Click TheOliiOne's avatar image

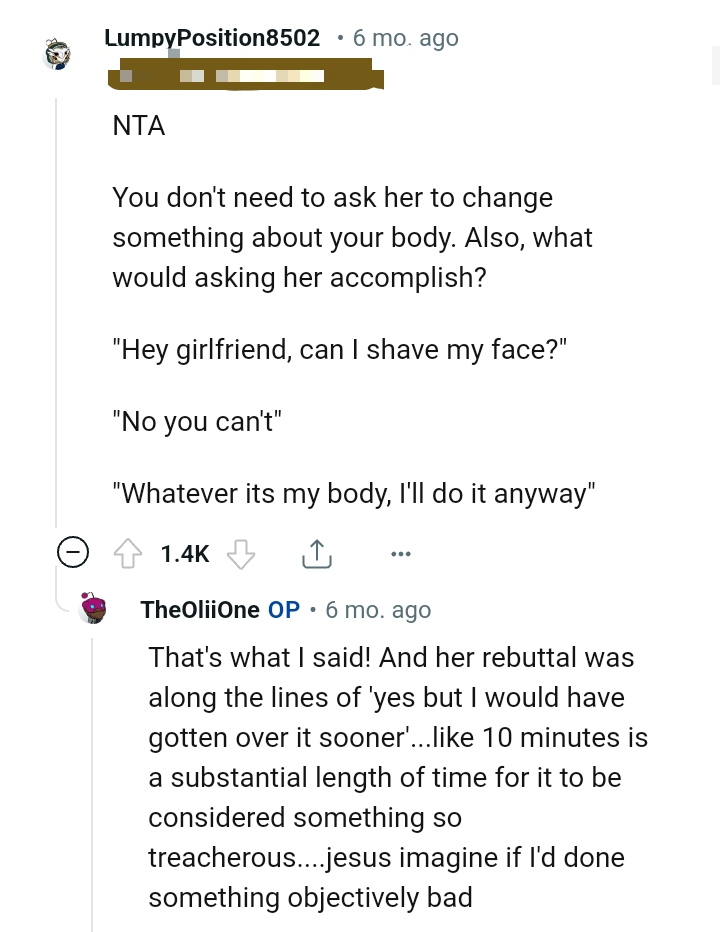click(92, 609)
